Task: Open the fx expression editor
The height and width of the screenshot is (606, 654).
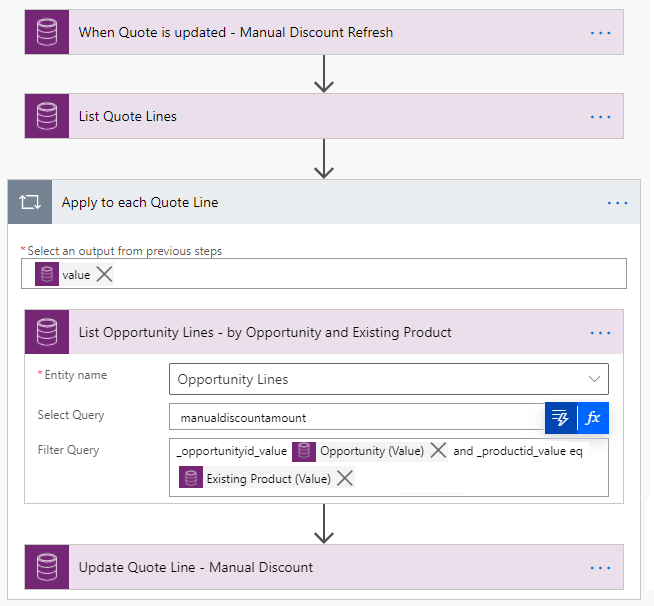Action: (x=593, y=418)
